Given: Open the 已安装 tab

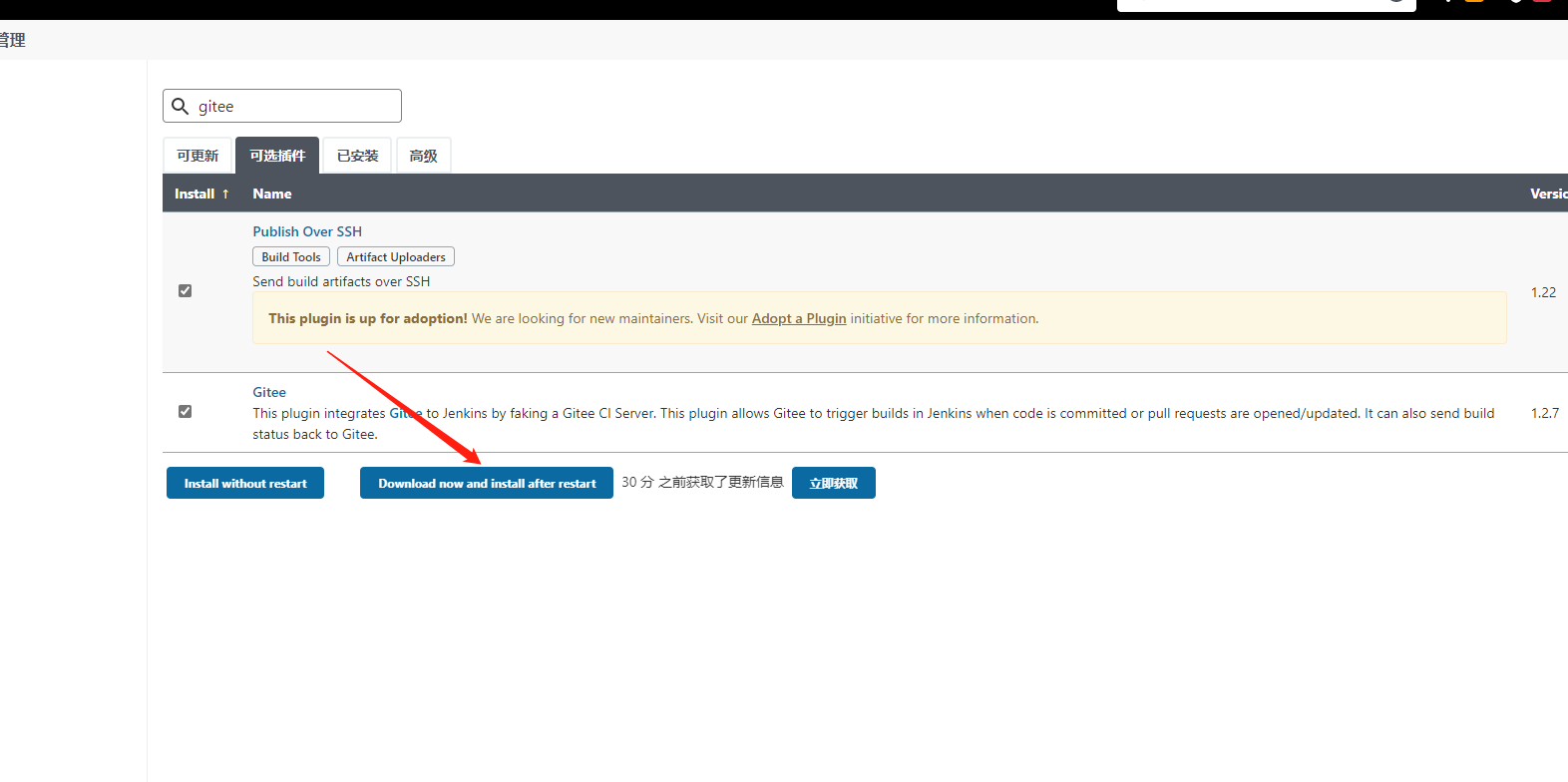Looking at the screenshot, I should pyautogui.click(x=357, y=156).
